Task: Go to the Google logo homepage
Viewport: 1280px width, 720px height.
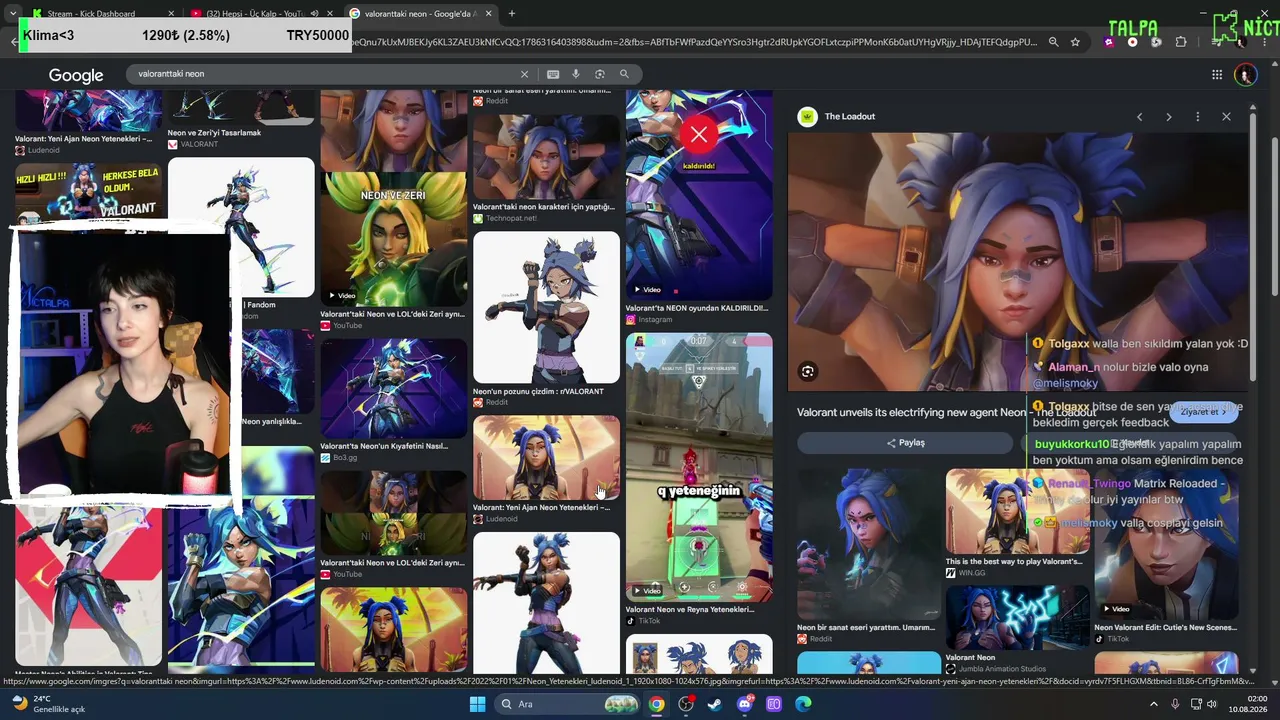Action: 76,76
